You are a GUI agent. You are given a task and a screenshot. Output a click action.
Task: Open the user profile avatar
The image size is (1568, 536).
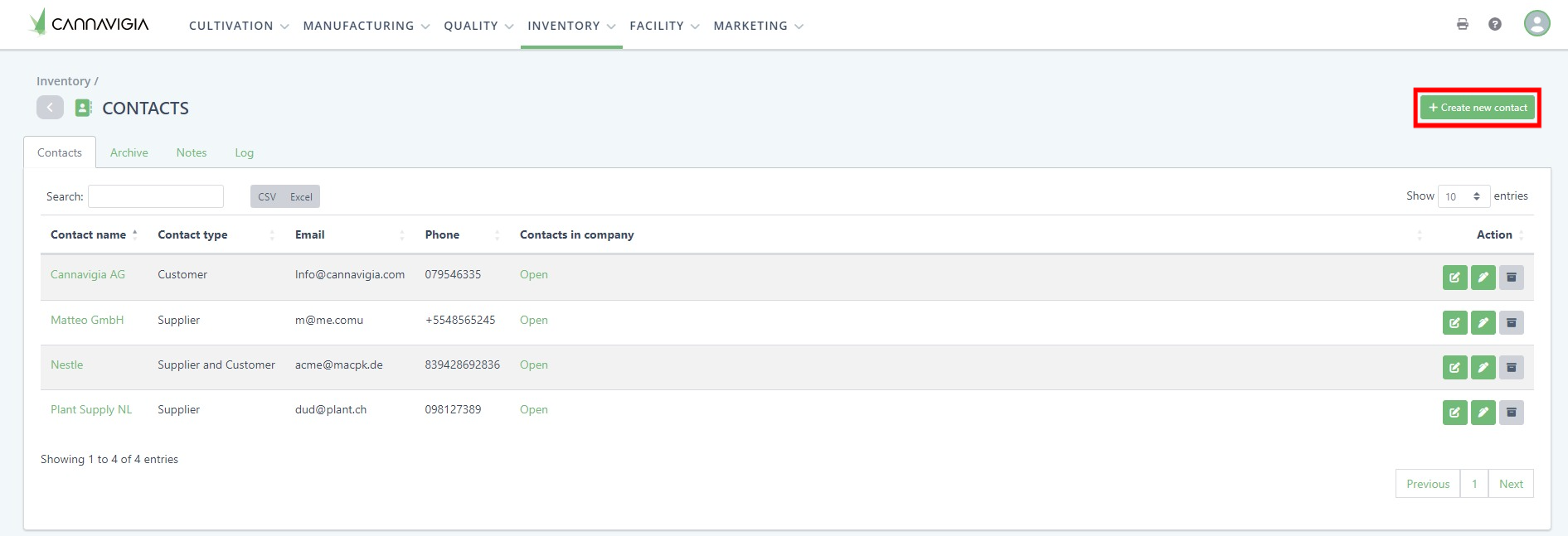(x=1536, y=23)
